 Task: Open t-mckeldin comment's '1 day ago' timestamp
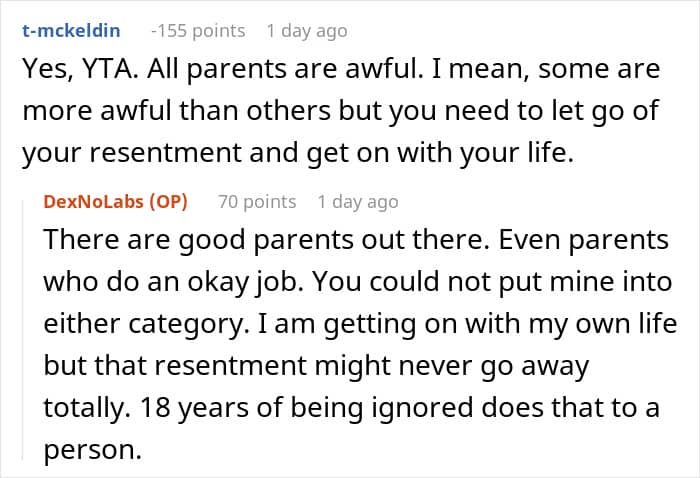[307, 31]
